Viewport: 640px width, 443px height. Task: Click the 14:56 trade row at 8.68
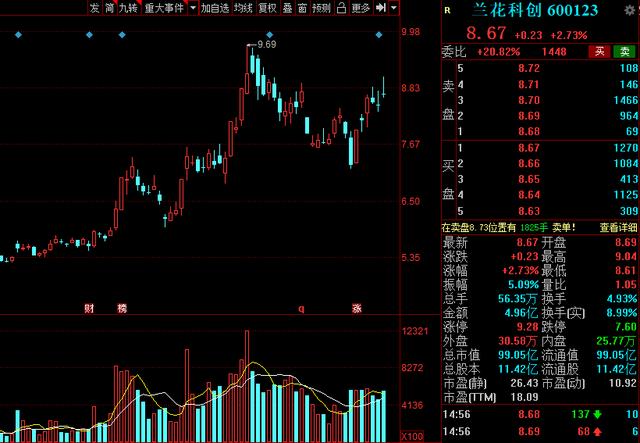[540, 414]
